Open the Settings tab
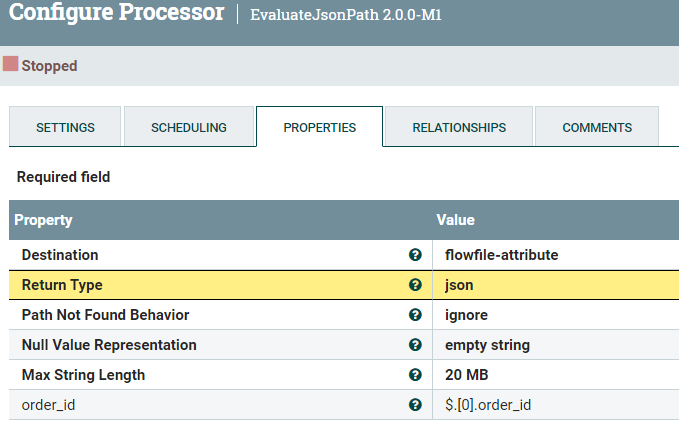The image size is (679, 440). (65, 128)
